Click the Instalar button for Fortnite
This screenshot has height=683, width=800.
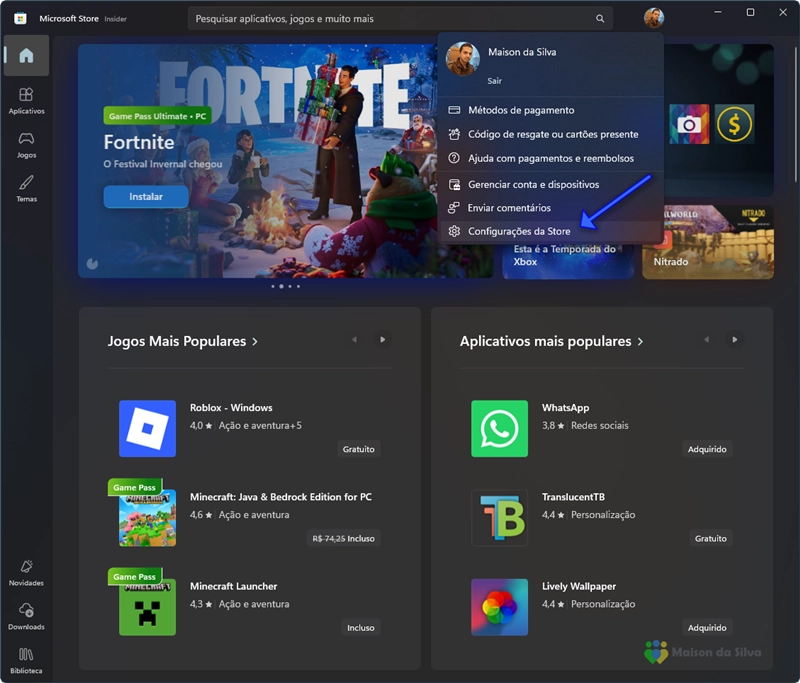146,196
